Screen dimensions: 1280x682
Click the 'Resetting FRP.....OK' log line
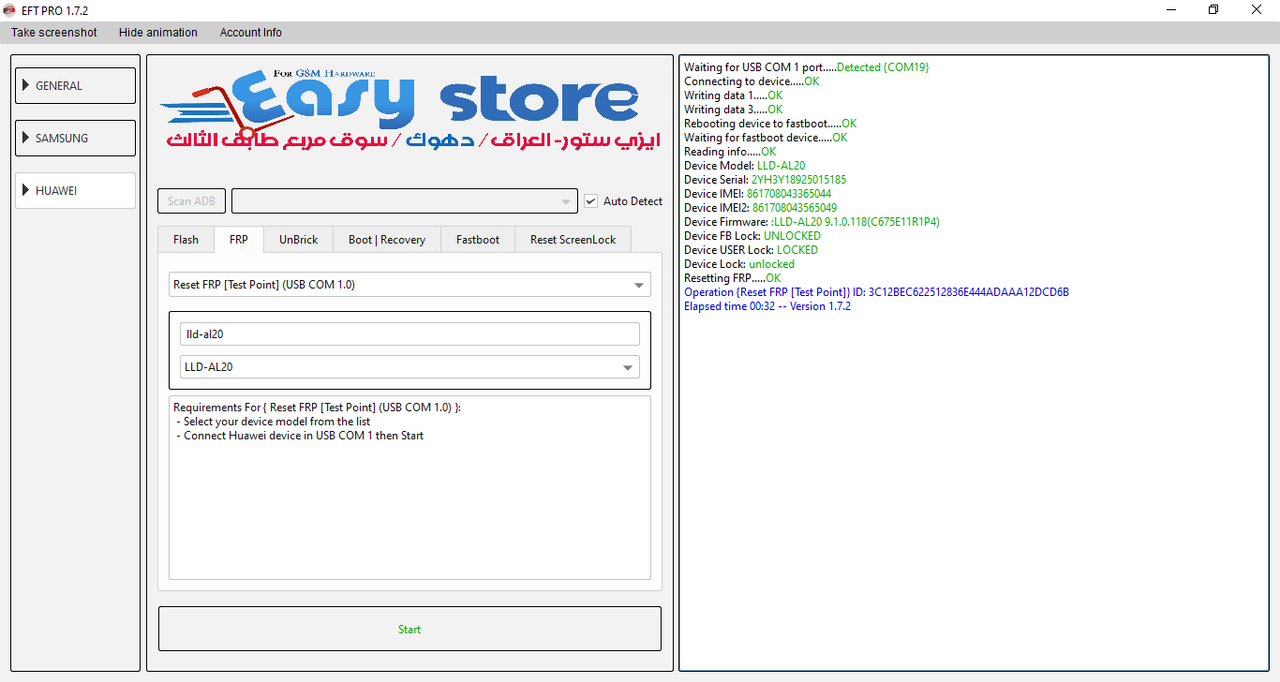pos(732,278)
